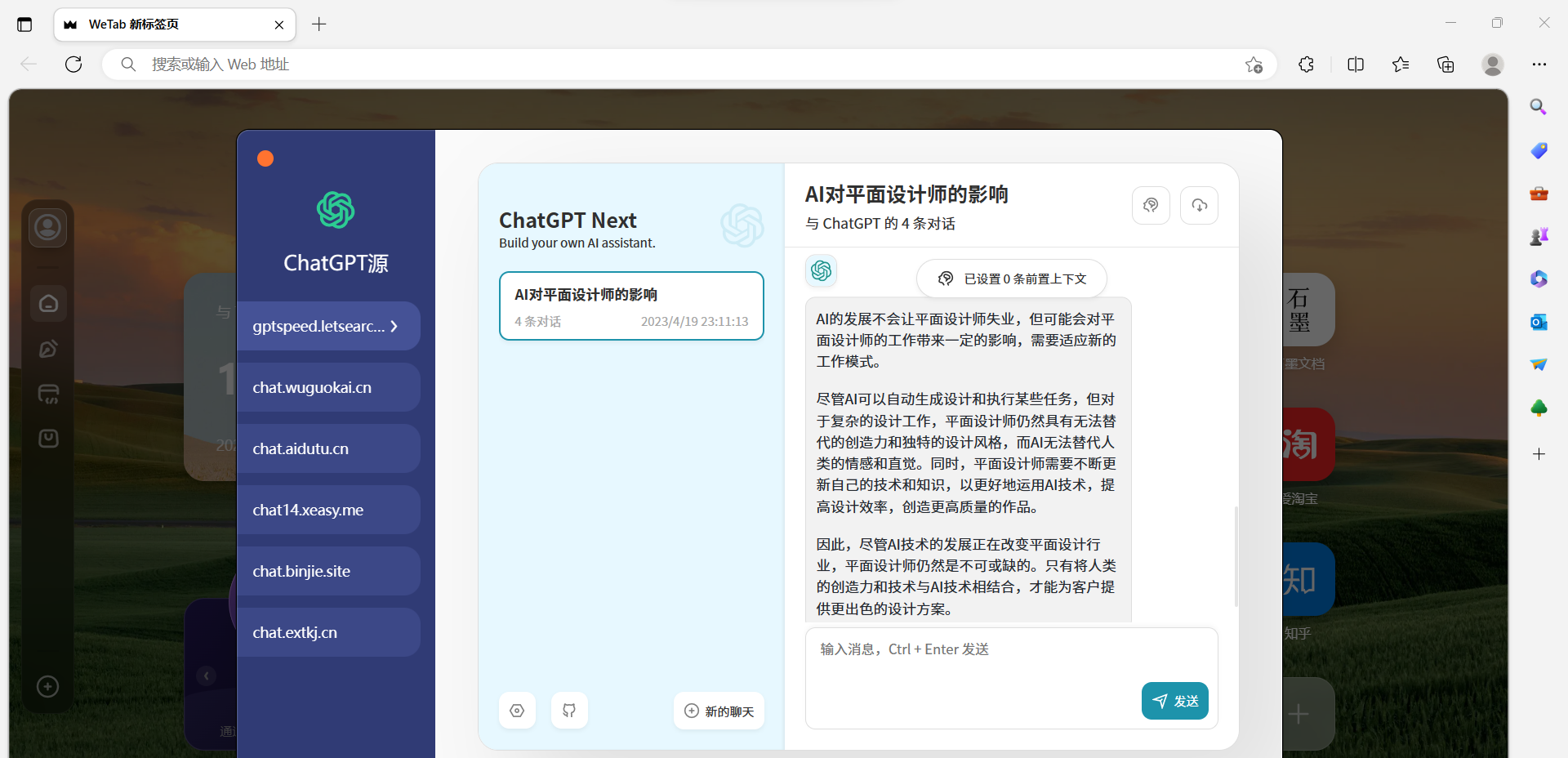
Task: Open the 石墨文档 shortcut tile
Action: point(1307,310)
